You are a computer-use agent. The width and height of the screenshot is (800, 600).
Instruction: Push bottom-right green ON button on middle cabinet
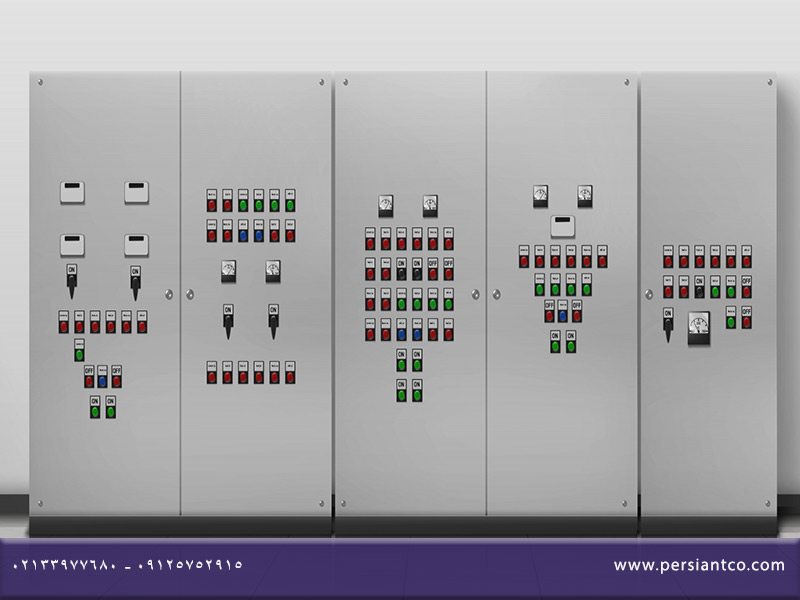(417, 390)
